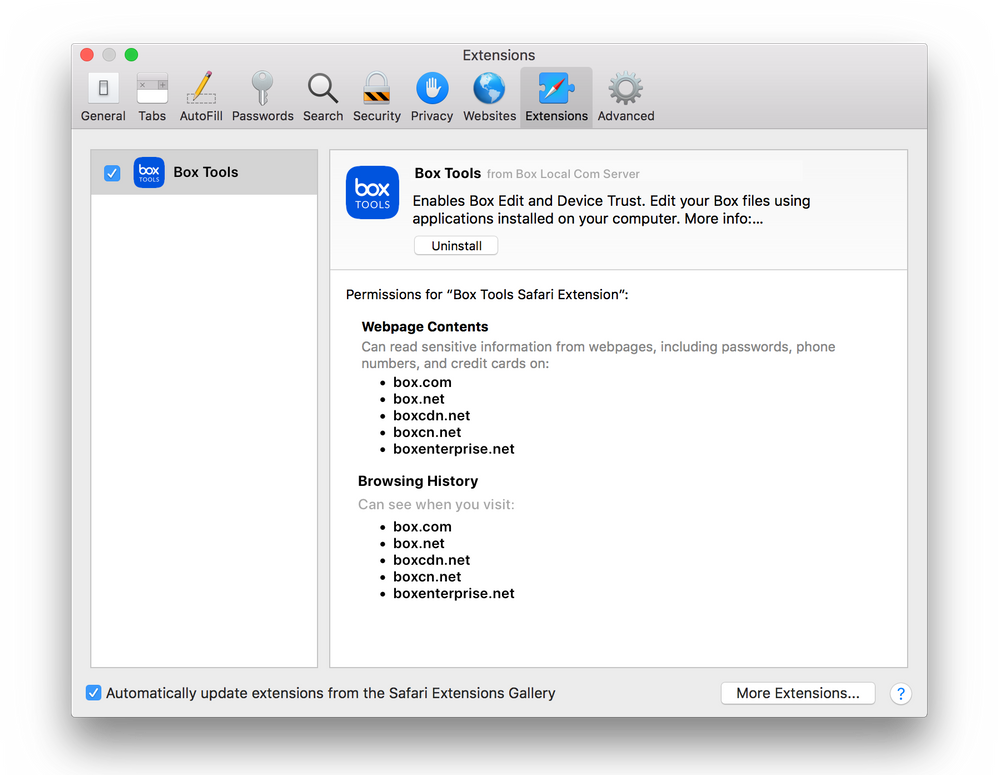
Task: Click the Box Tools extension logo
Action: [372, 192]
